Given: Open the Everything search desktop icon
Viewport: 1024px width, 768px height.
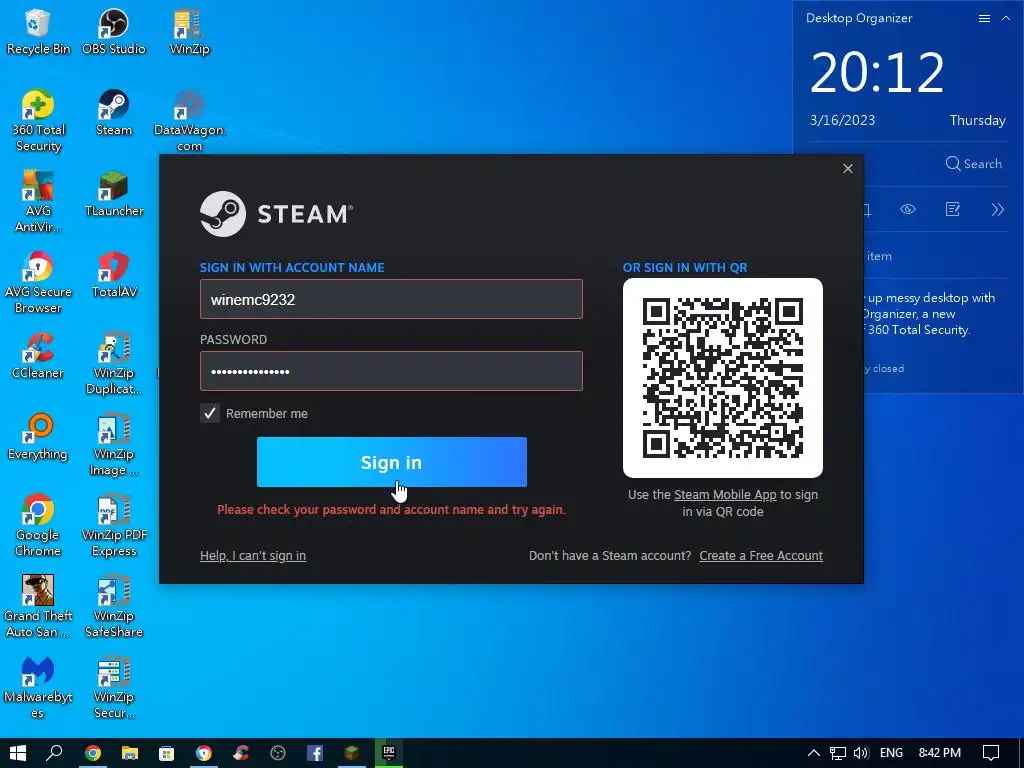Looking at the screenshot, I should (x=38, y=437).
